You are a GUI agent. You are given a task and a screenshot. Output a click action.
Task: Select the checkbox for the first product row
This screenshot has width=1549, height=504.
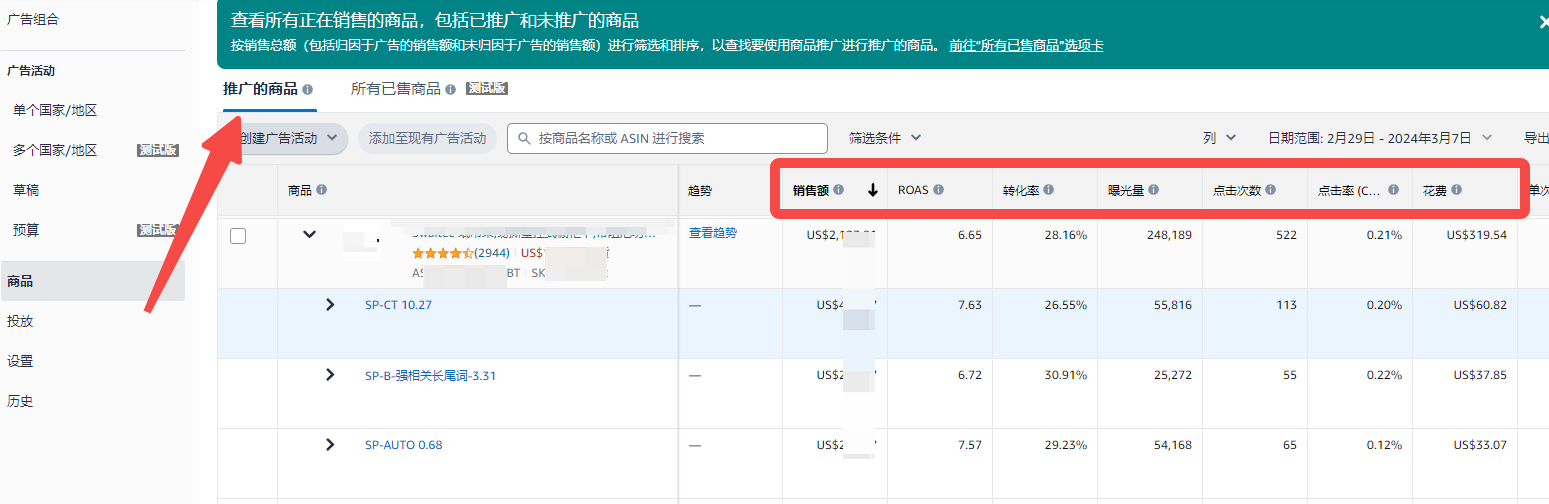coord(238,236)
